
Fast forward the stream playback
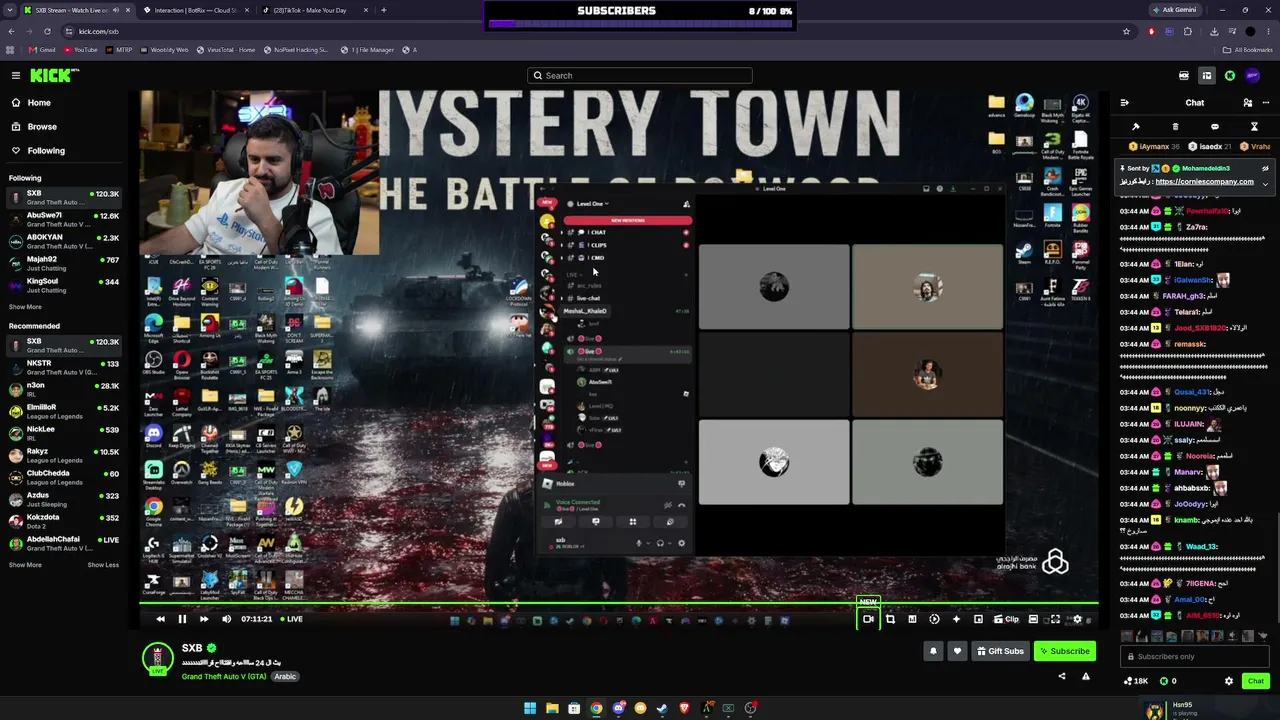pos(204,619)
